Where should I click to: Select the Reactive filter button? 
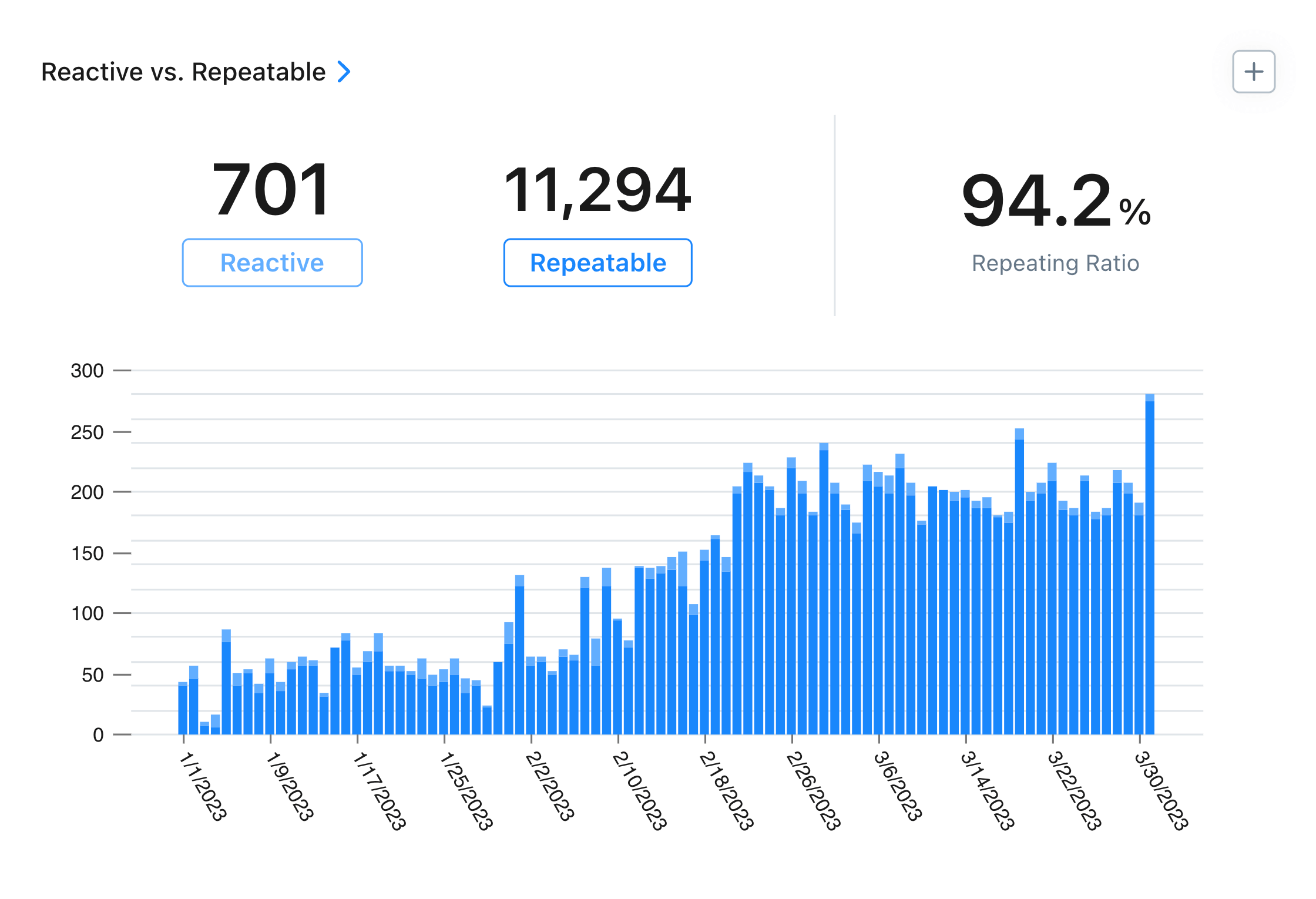pos(272,263)
